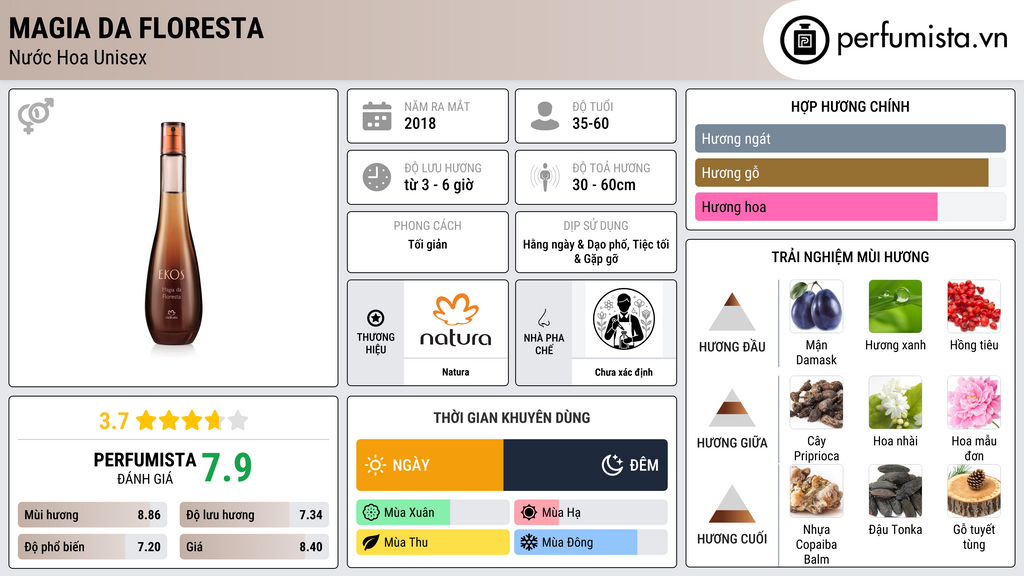Click the Hương đầu pyramid icon
This screenshot has height=576, width=1024.
pyautogui.click(x=732, y=312)
